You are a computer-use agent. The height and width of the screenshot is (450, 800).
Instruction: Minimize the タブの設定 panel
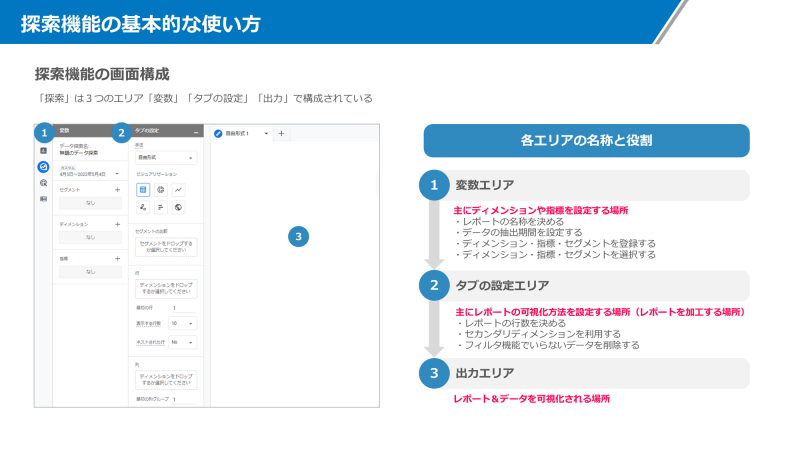pos(195,131)
